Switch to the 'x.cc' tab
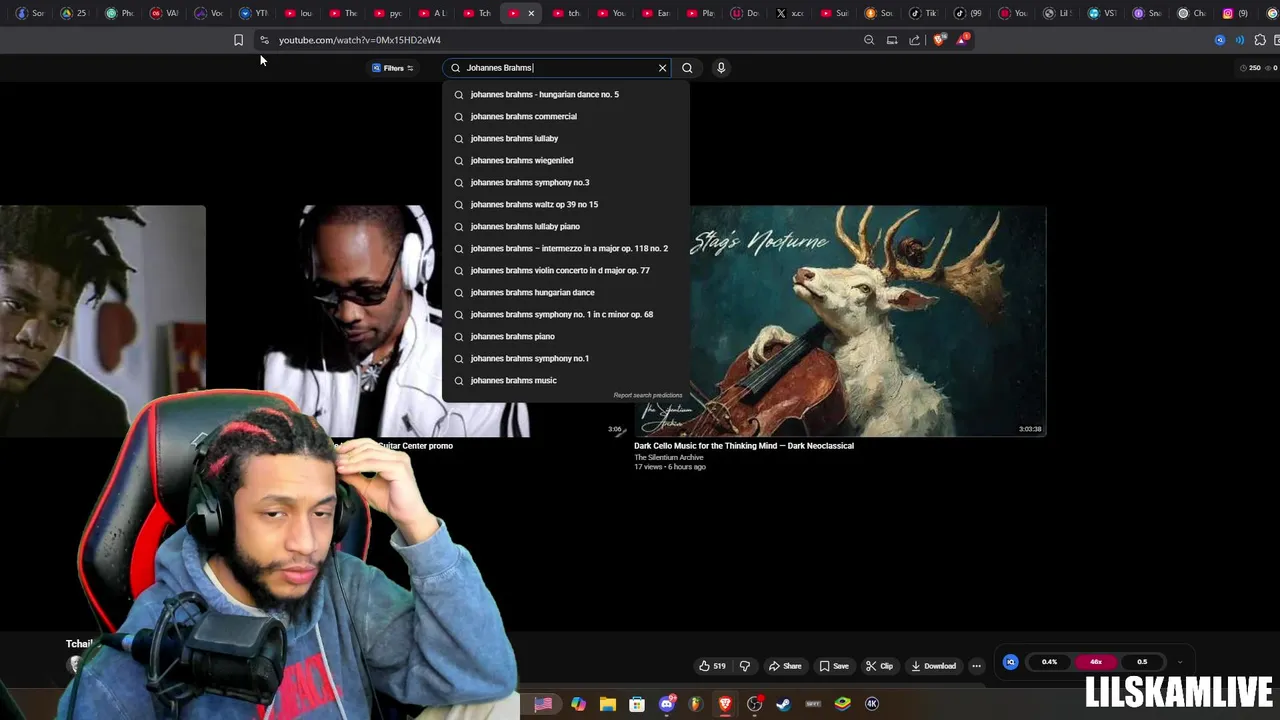1280x720 pixels. [789, 13]
